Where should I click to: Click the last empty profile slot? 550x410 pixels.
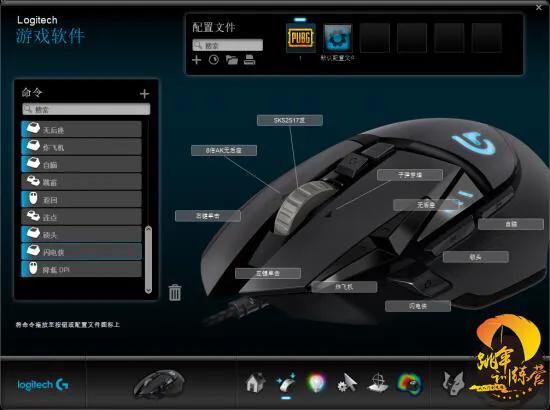[x=486, y=38]
